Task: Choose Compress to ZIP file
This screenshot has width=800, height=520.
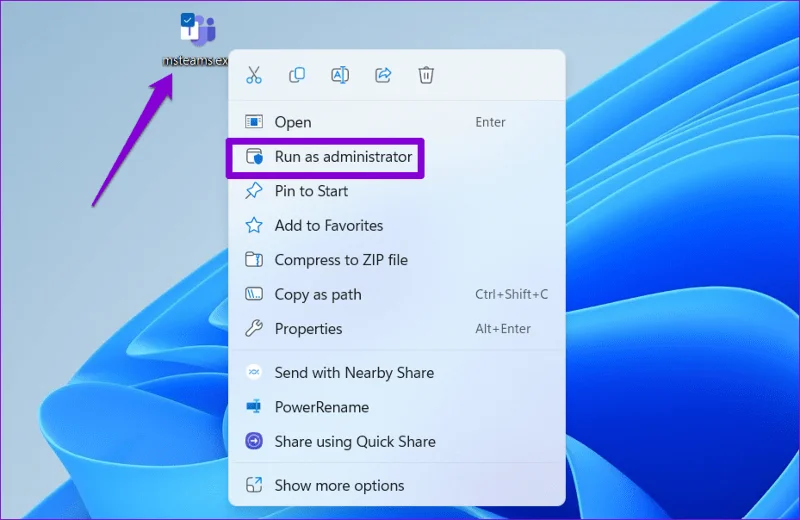Action: click(x=397, y=260)
